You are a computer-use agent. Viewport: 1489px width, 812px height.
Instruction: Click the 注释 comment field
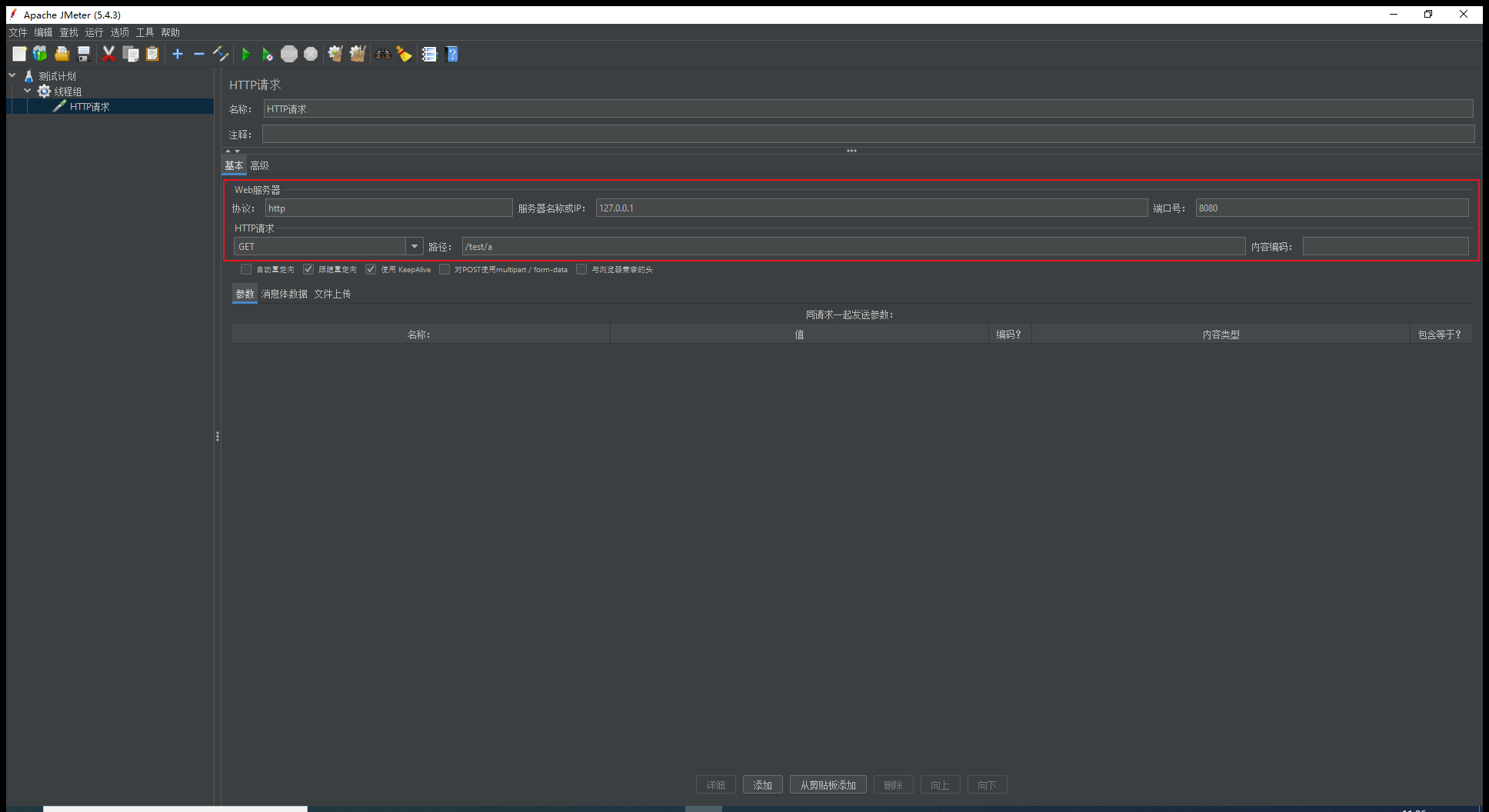pos(868,134)
